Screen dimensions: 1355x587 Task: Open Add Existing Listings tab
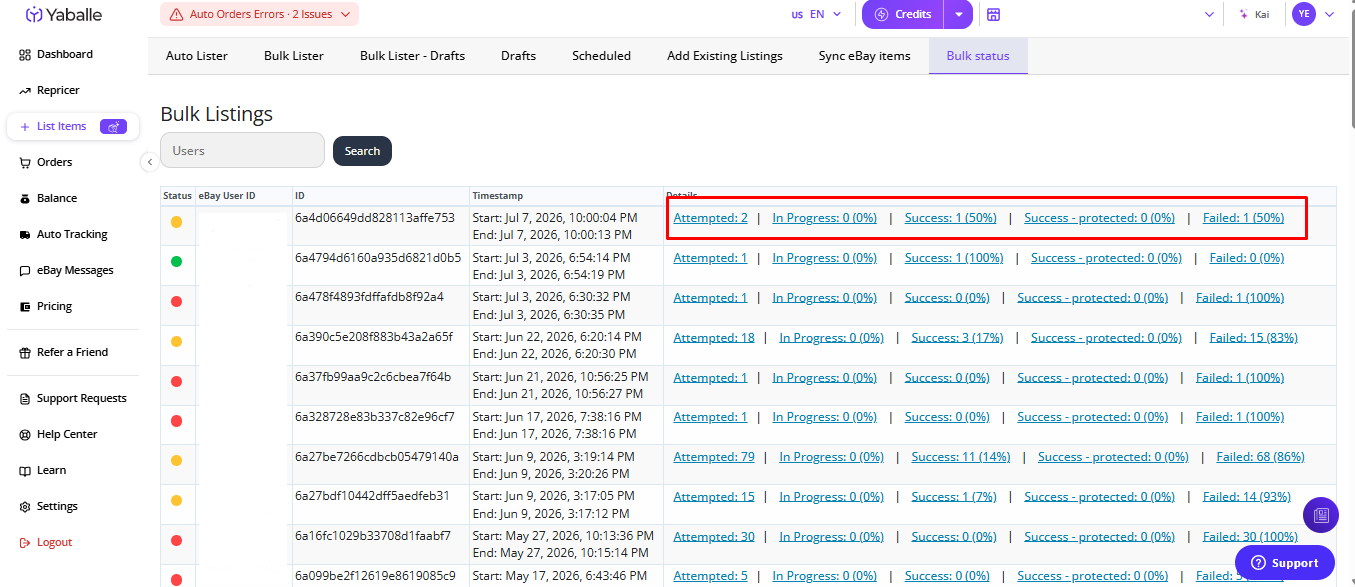(x=725, y=56)
